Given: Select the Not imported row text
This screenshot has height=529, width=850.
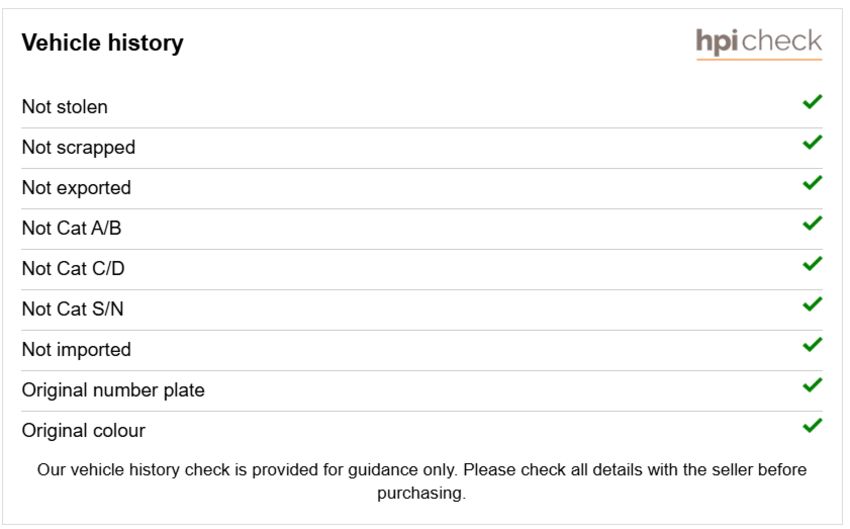Looking at the screenshot, I should pyautogui.click(x=76, y=350).
